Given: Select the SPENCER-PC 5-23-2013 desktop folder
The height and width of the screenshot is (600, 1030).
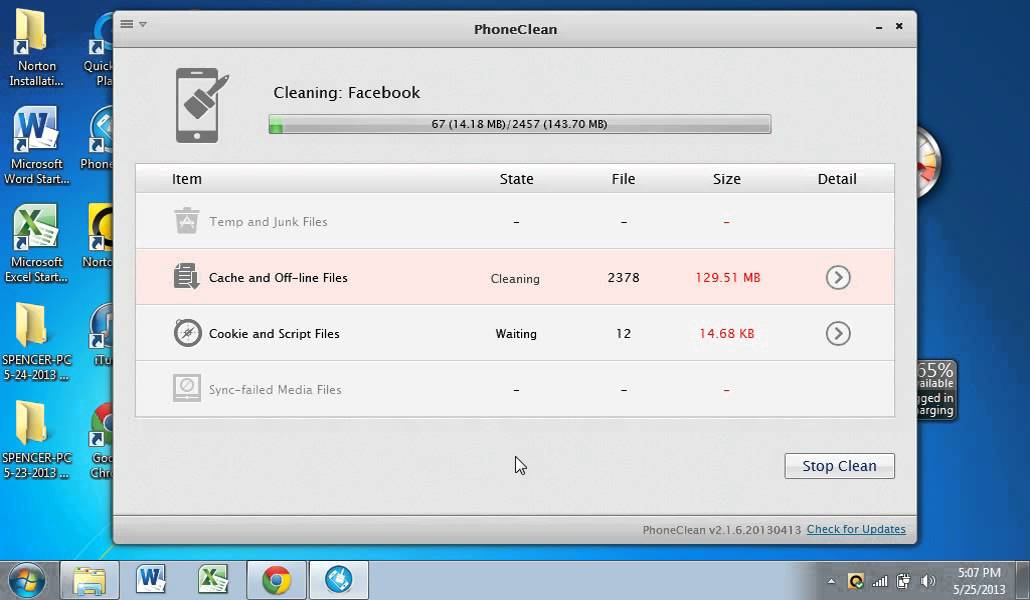Looking at the screenshot, I should pos(36,440).
